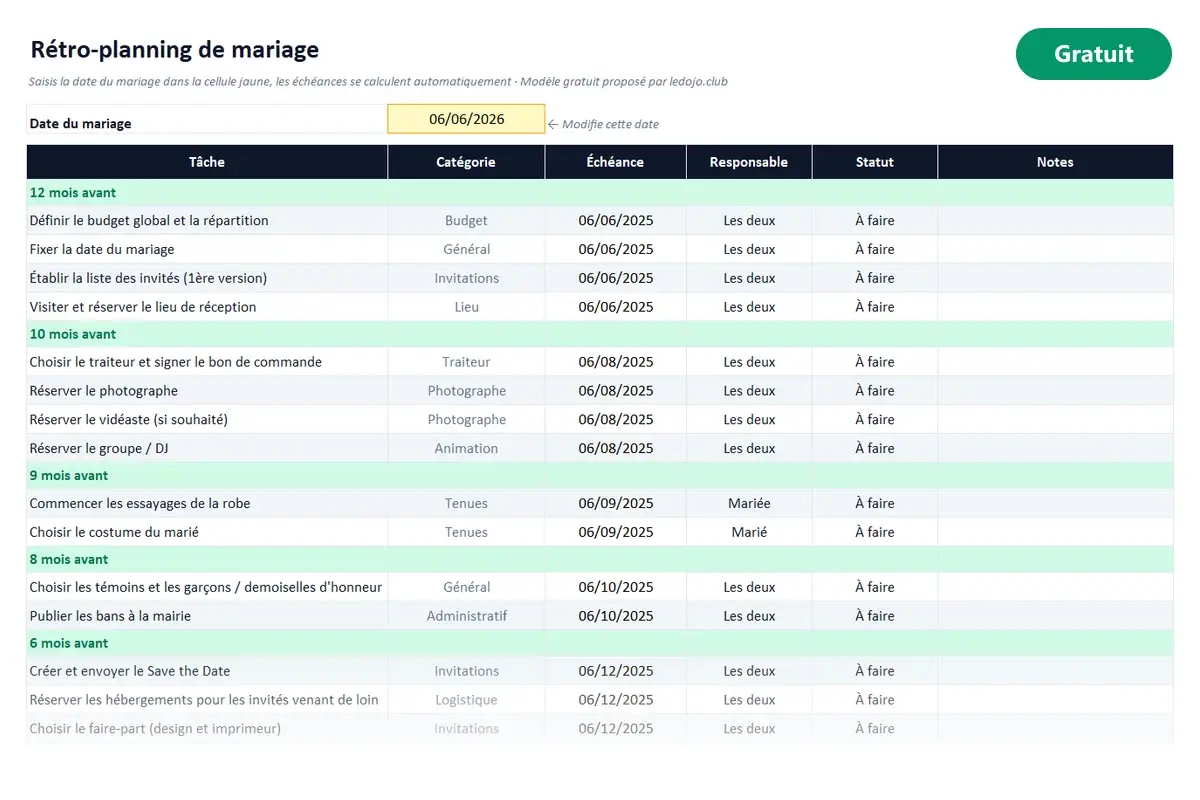Click the Statut column header
The height and width of the screenshot is (800, 1200).
coord(875,162)
